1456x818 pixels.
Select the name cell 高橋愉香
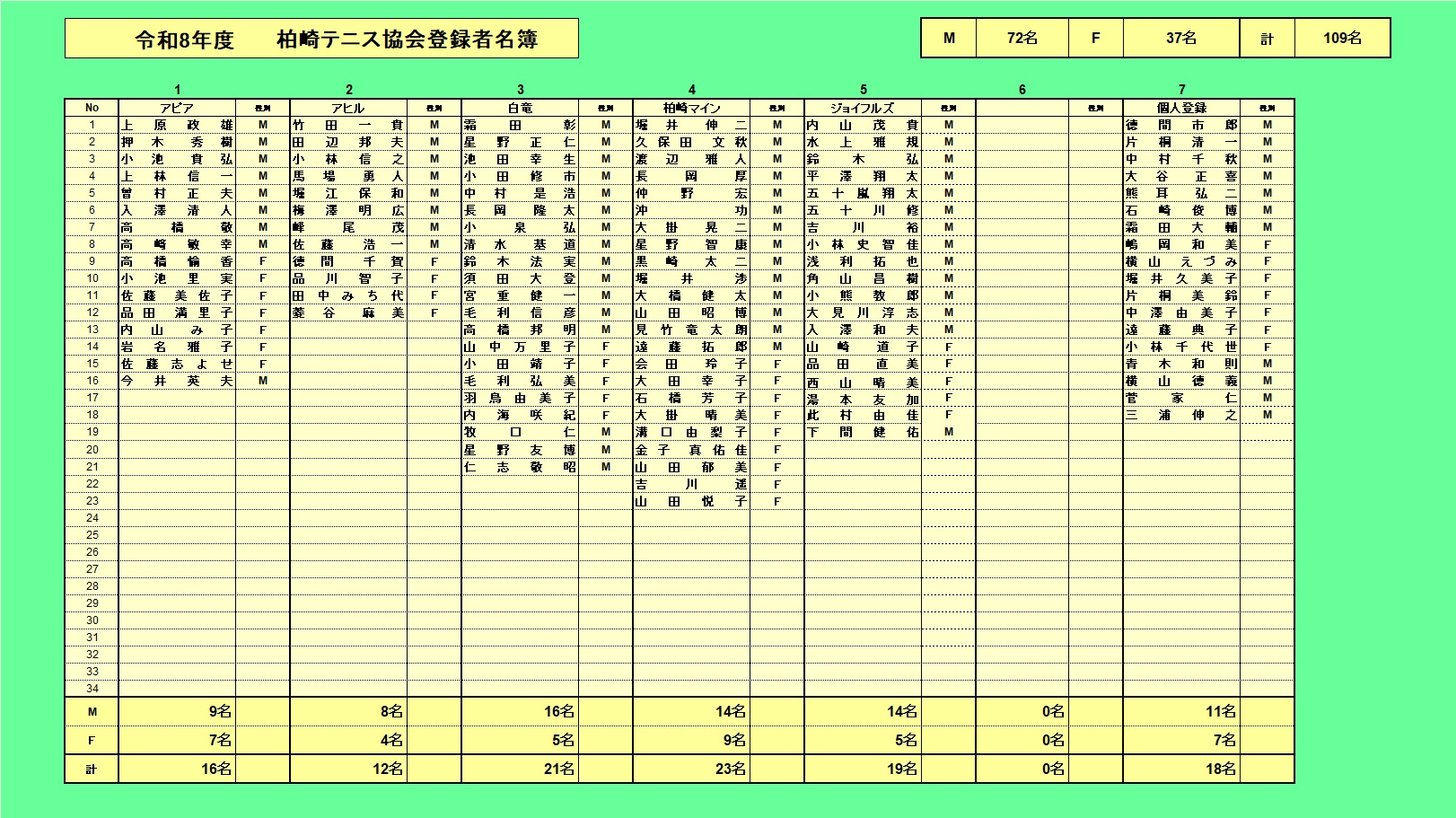(177, 261)
